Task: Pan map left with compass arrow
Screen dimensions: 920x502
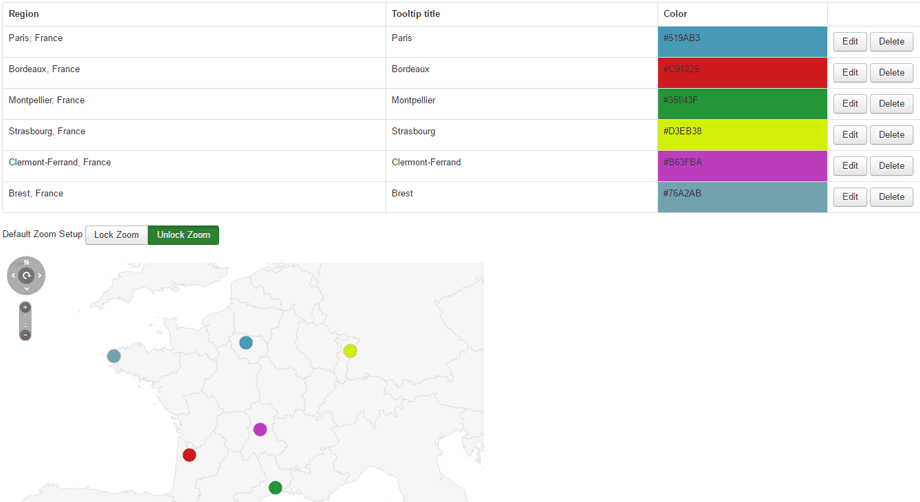Action: click(13, 276)
